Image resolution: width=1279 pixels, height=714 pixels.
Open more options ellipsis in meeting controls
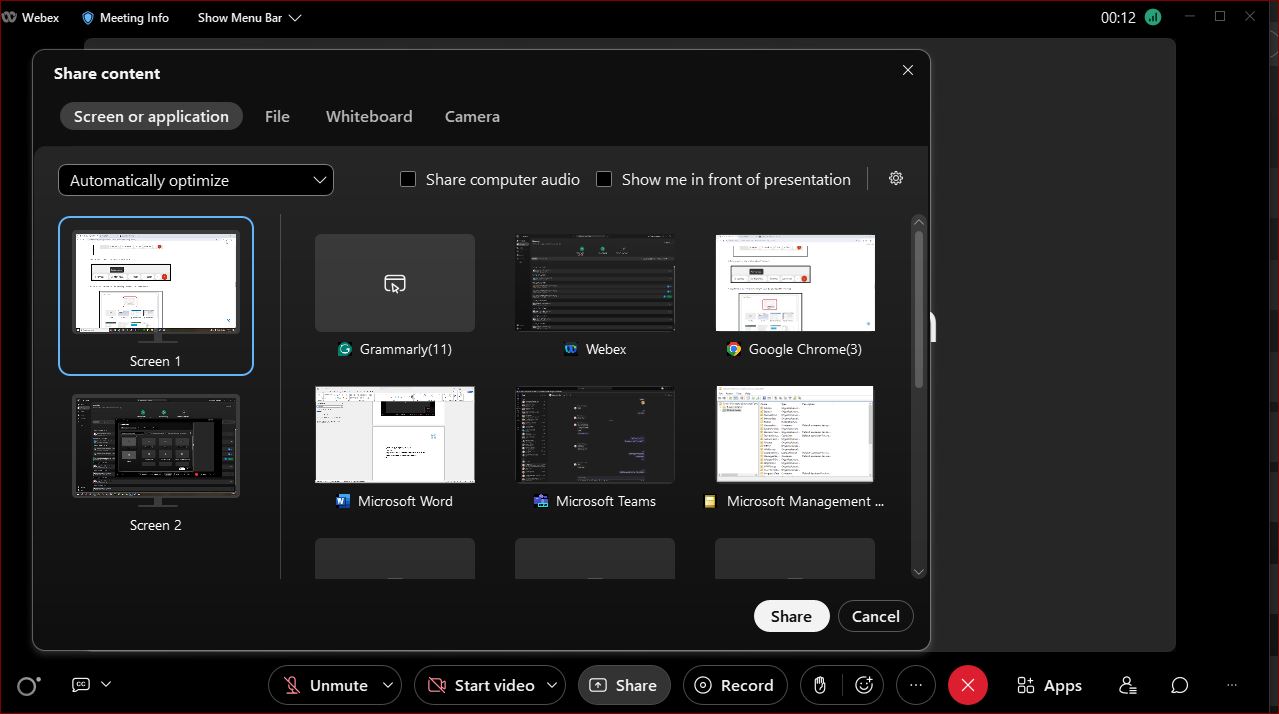point(916,685)
